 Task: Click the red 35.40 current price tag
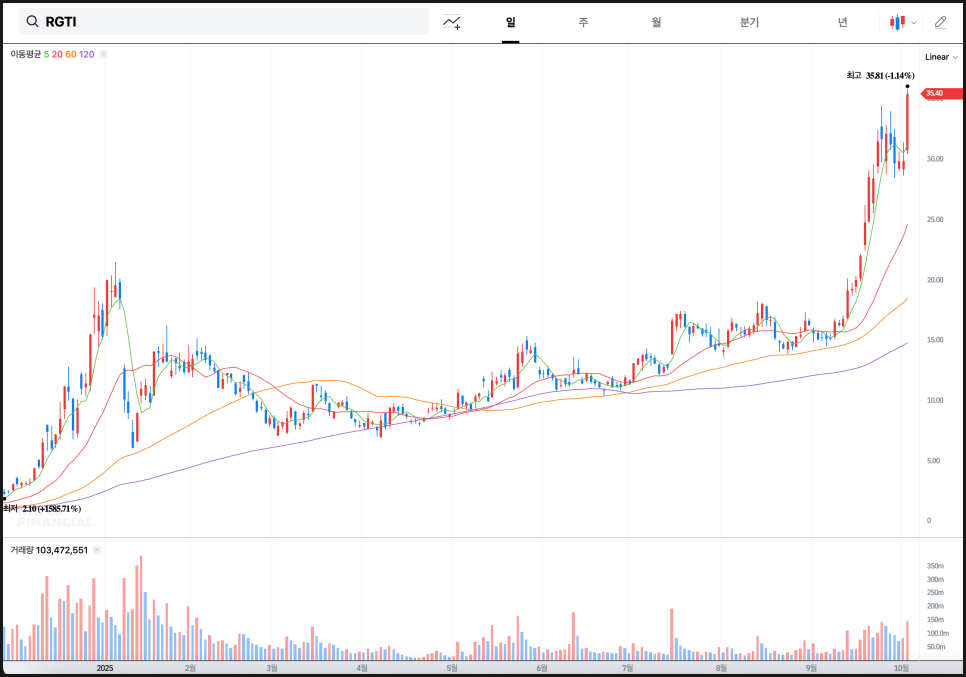coord(933,93)
